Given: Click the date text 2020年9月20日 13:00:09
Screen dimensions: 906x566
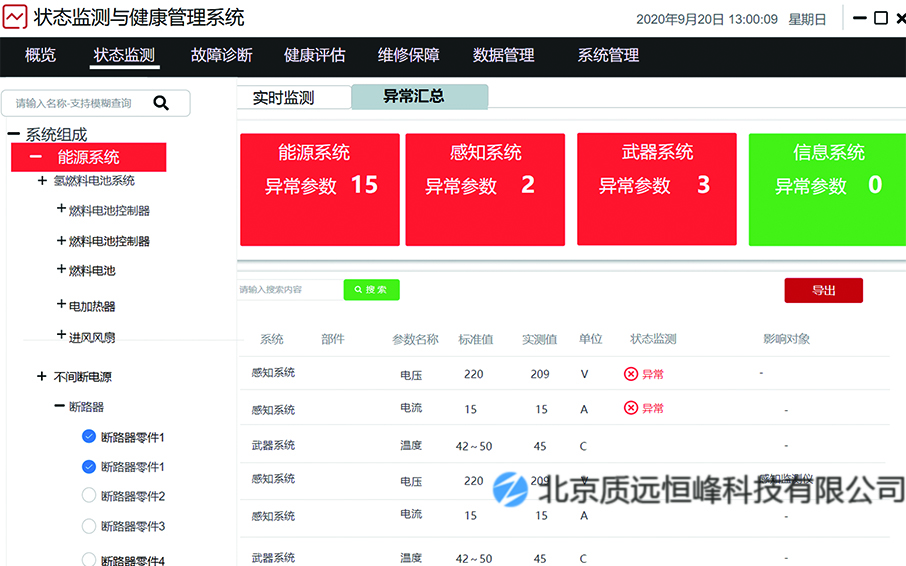Looking at the screenshot, I should (707, 19).
